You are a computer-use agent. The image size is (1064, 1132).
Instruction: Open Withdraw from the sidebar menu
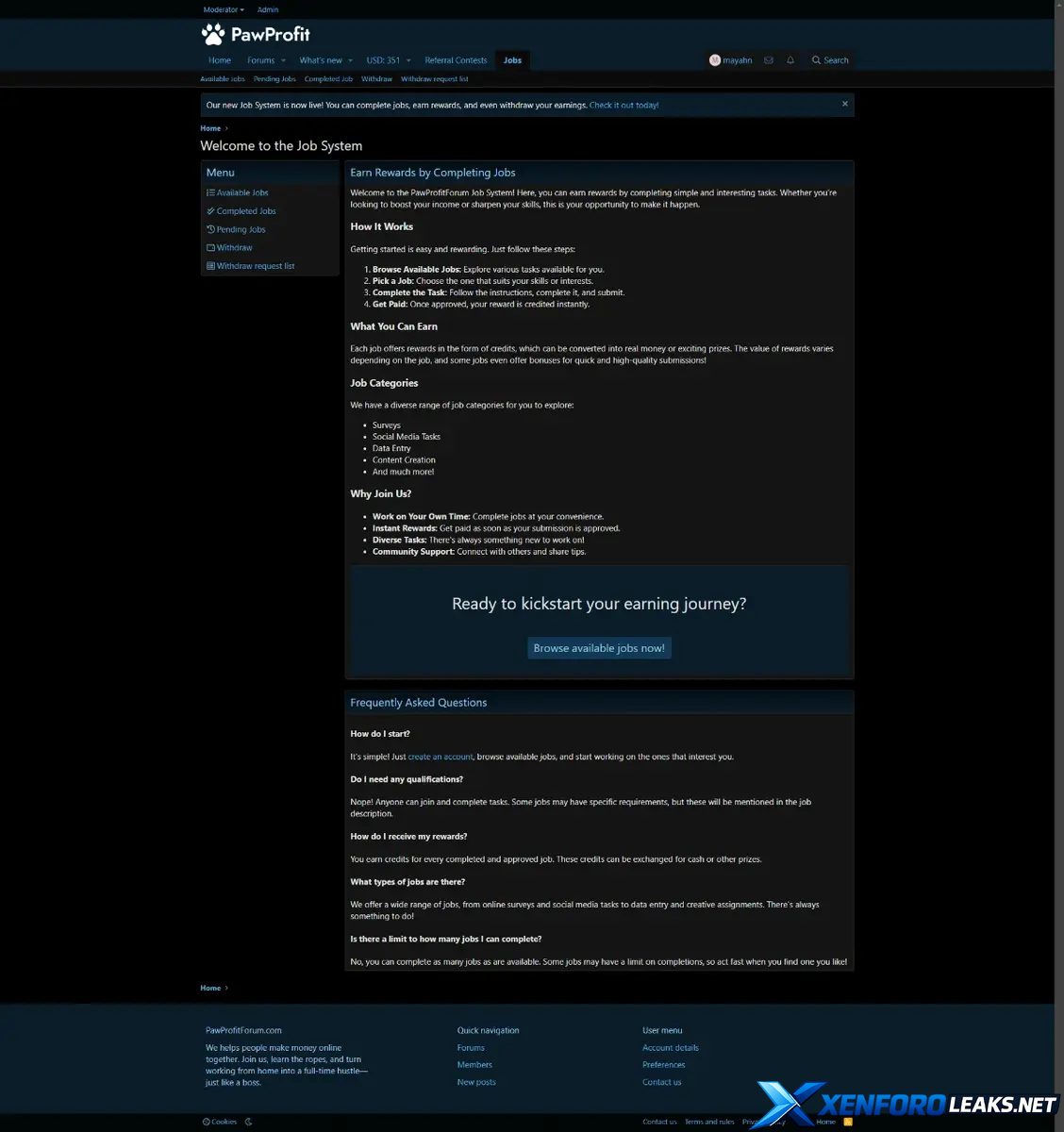click(x=234, y=248)
